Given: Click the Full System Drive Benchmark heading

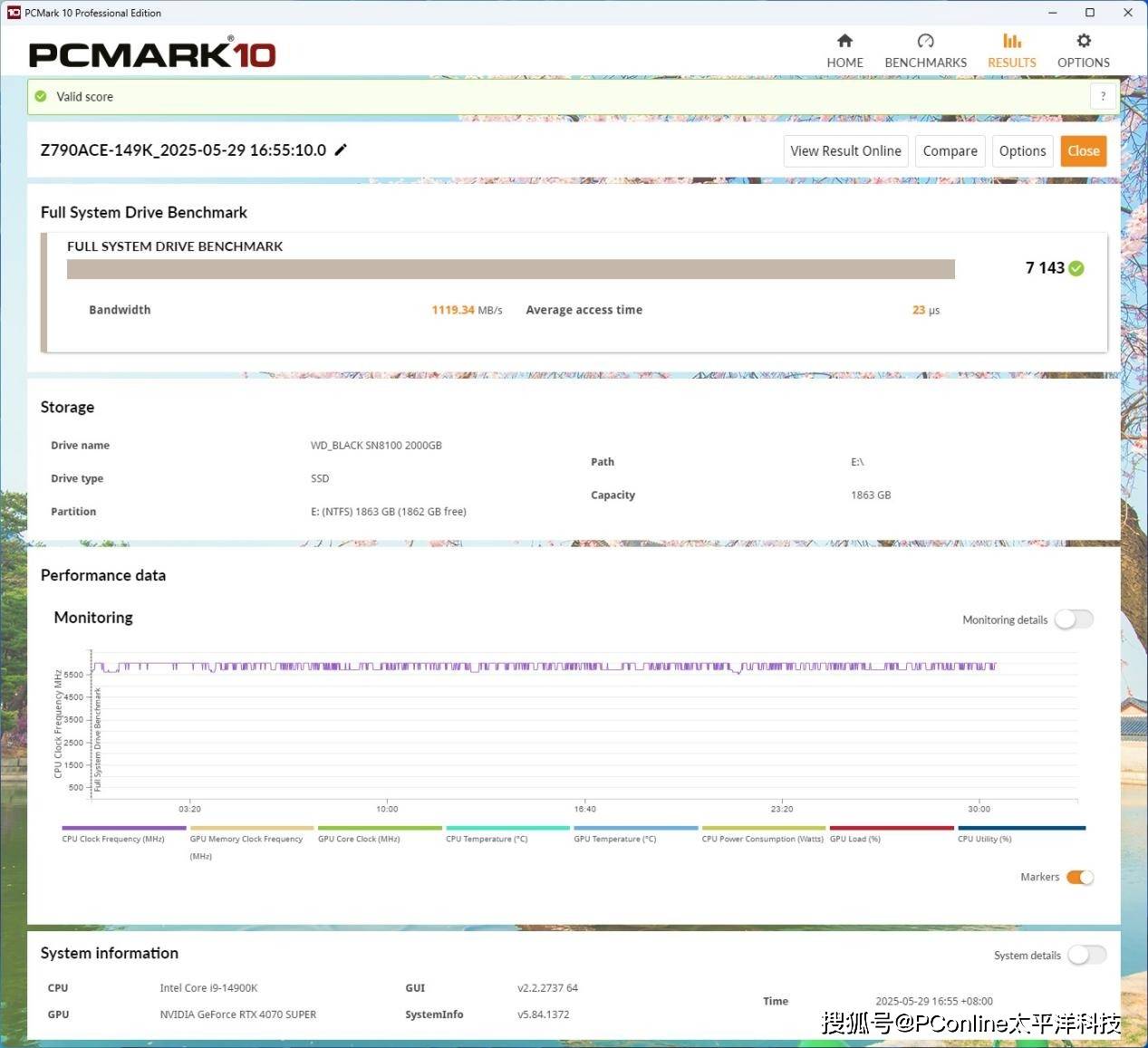Looking at the screenshot, I should click(144, 212).
